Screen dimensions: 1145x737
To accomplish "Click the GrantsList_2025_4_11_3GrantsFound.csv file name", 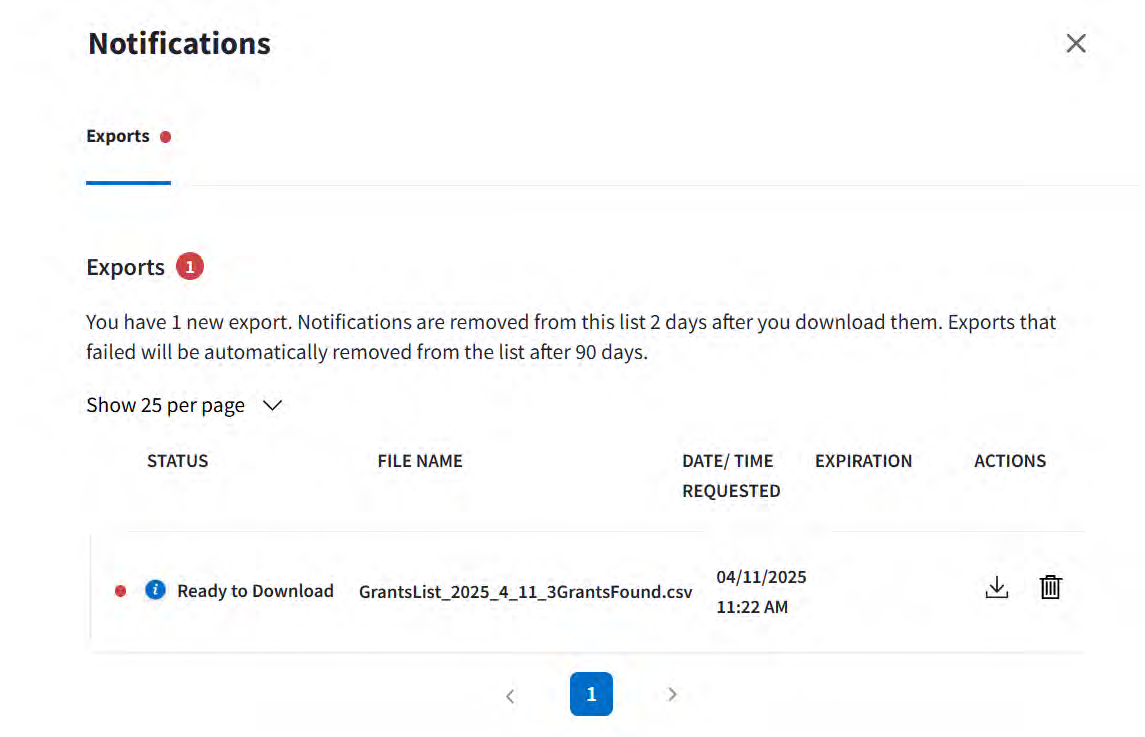I will coord(525,591).
